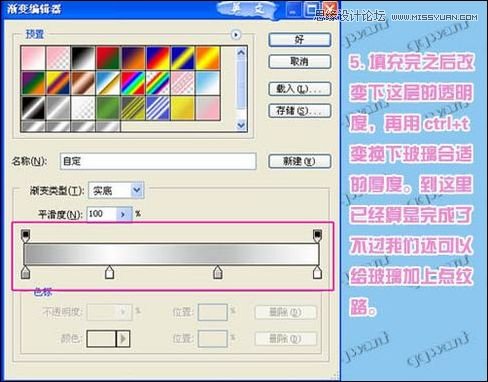This screenshot has width=488, height=382.
Task: Select the full spectrum rainbow preset
Action: (133, 83)
